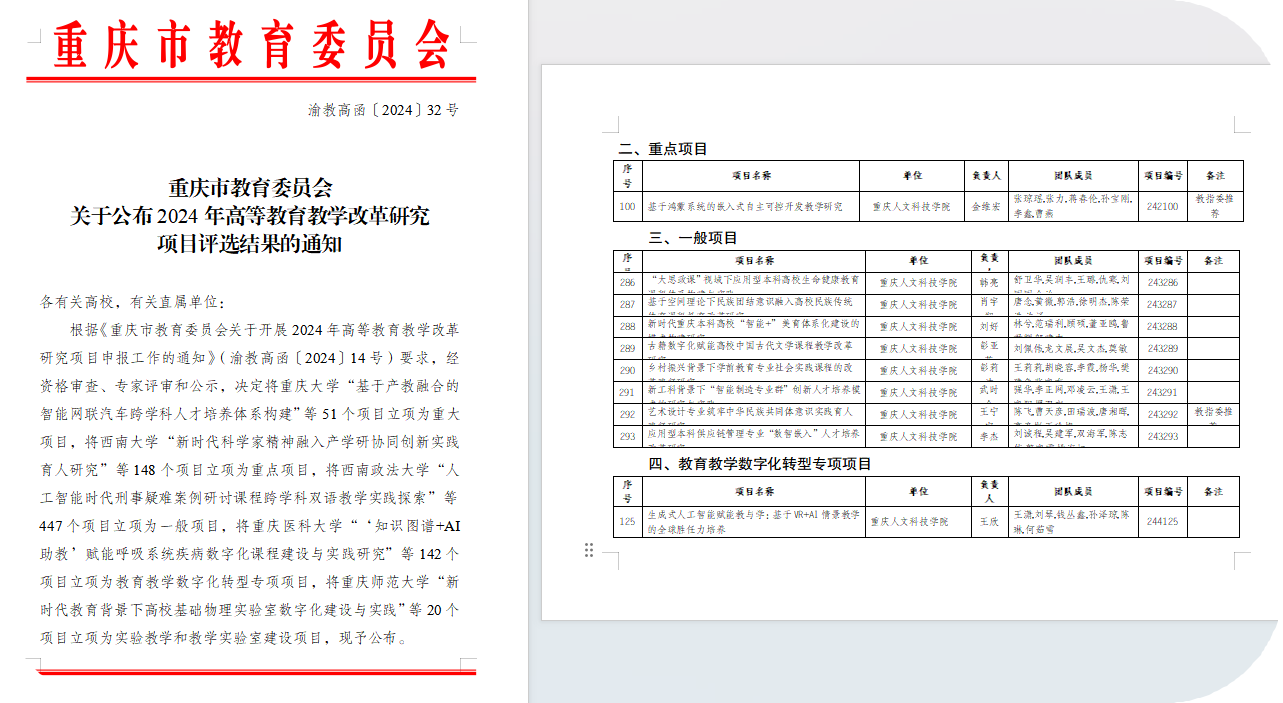Click the title line 项目评选结果的通知
Image resolution: width=1283 pixels, height=703 pixels.
[x=250, y=243]
